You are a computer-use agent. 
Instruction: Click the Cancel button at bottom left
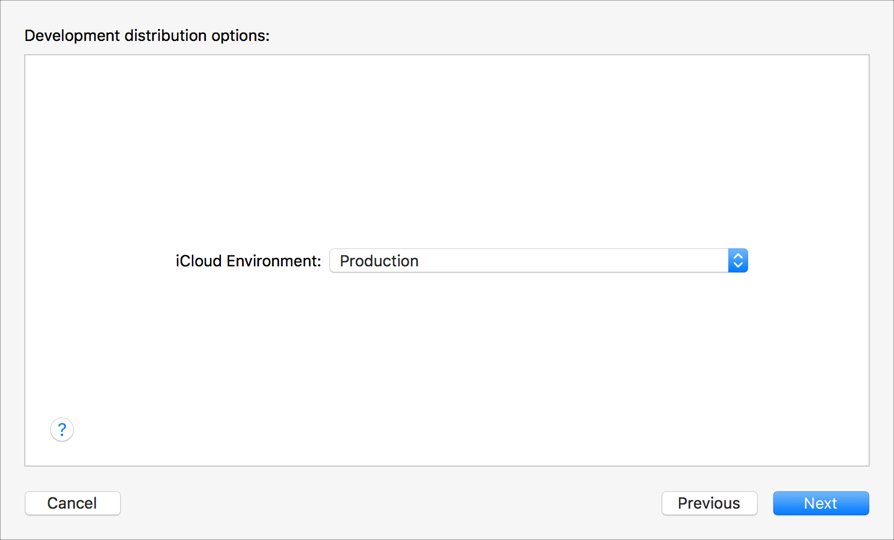pyautogui.click(x=72, y=503)
